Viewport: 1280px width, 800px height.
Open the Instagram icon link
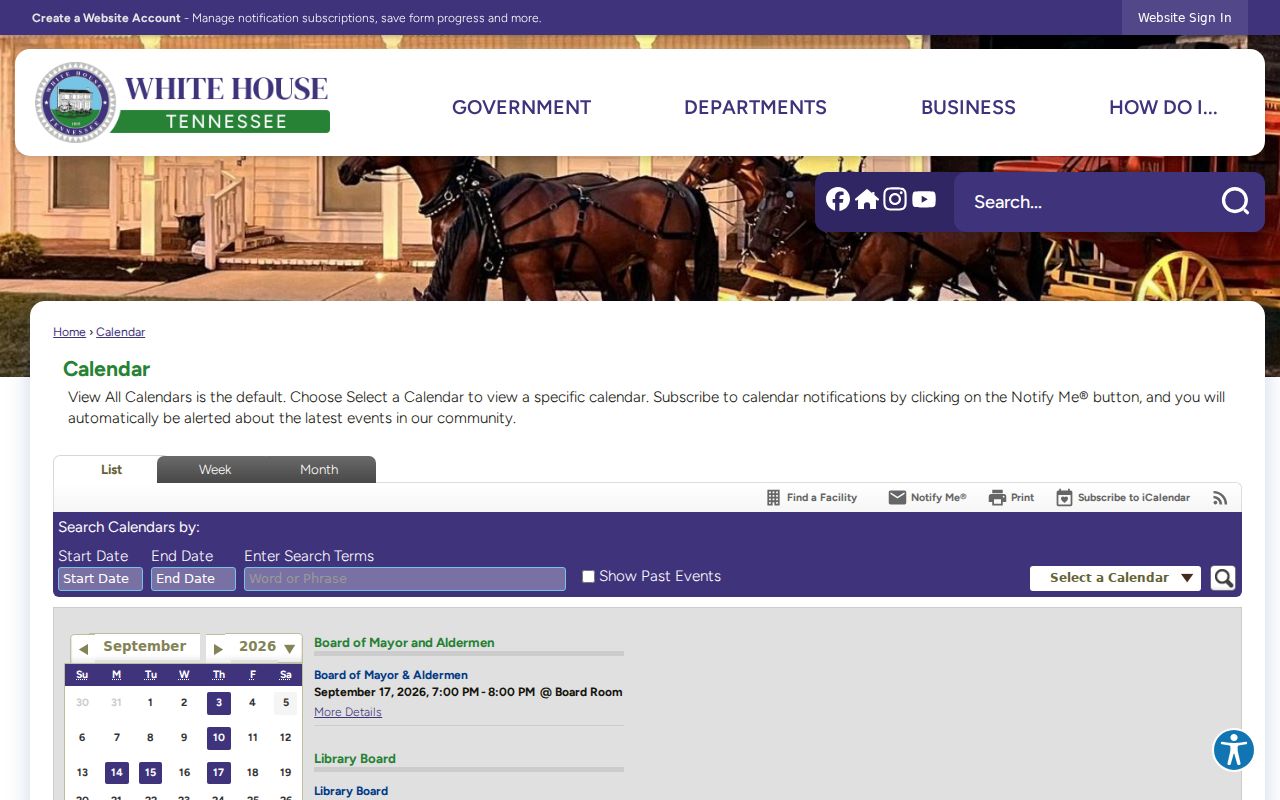point(895,199)
